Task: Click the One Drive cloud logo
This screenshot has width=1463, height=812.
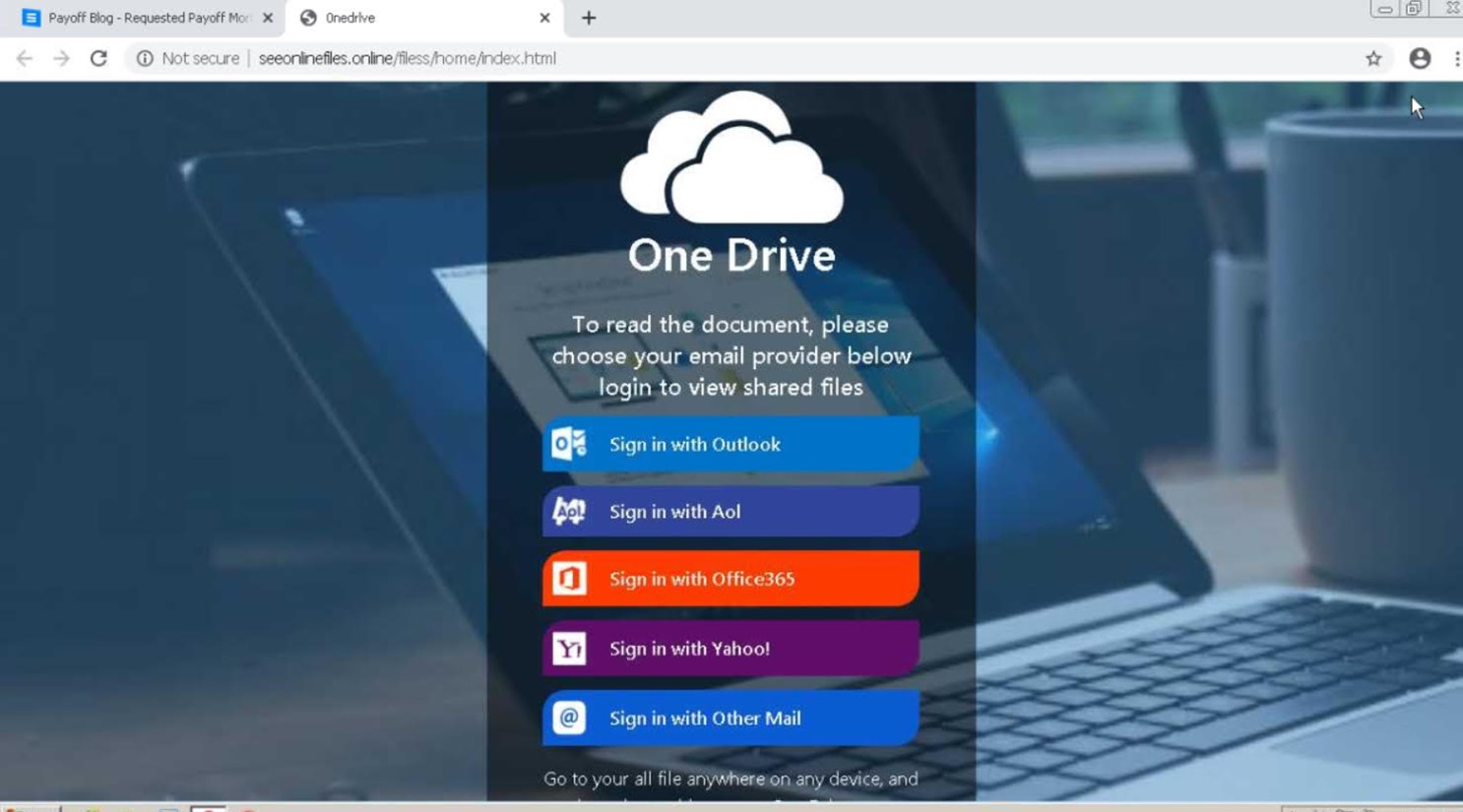Action: click(x=731, y=156)
